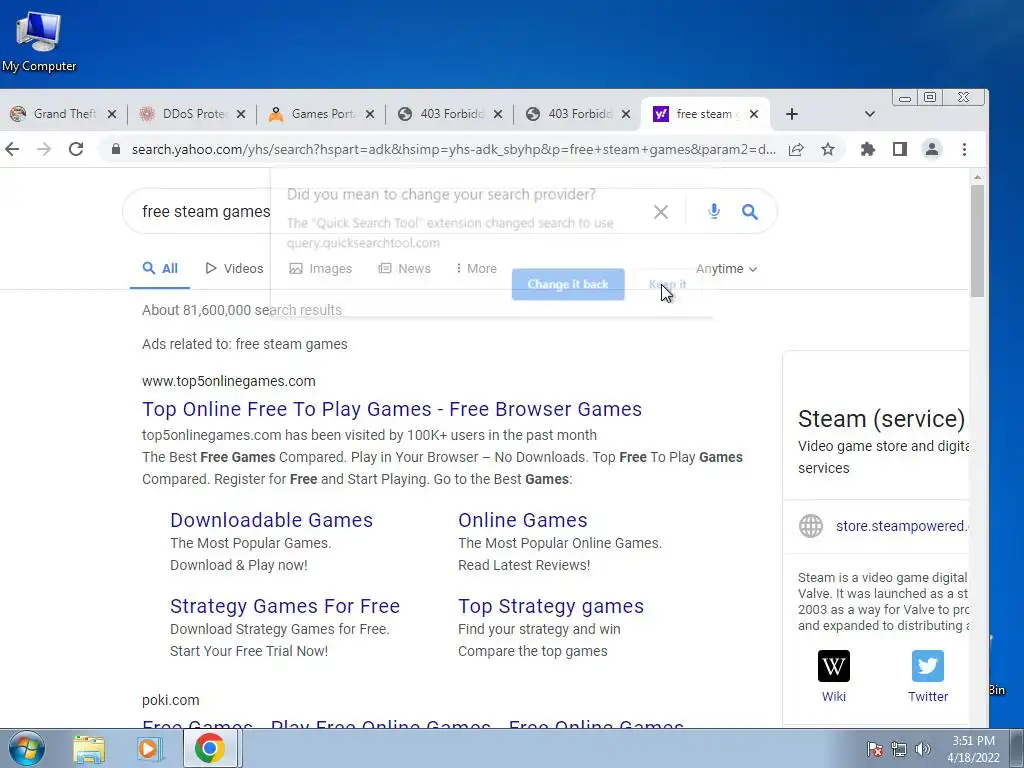1024x768 pixels.
Task: Show Images search results
Action: pos(321,268)
